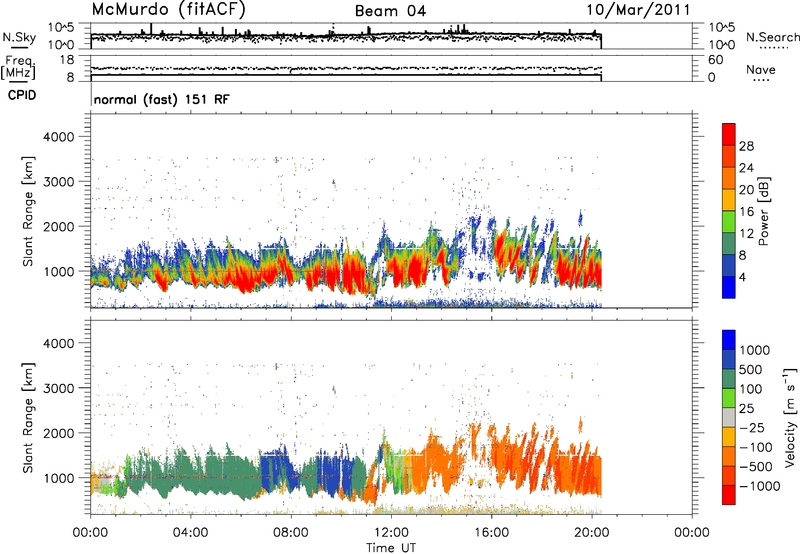Click the 'Beam 04' label
Image resolution: width=800 pixels, height=554 pixels.
390,11
